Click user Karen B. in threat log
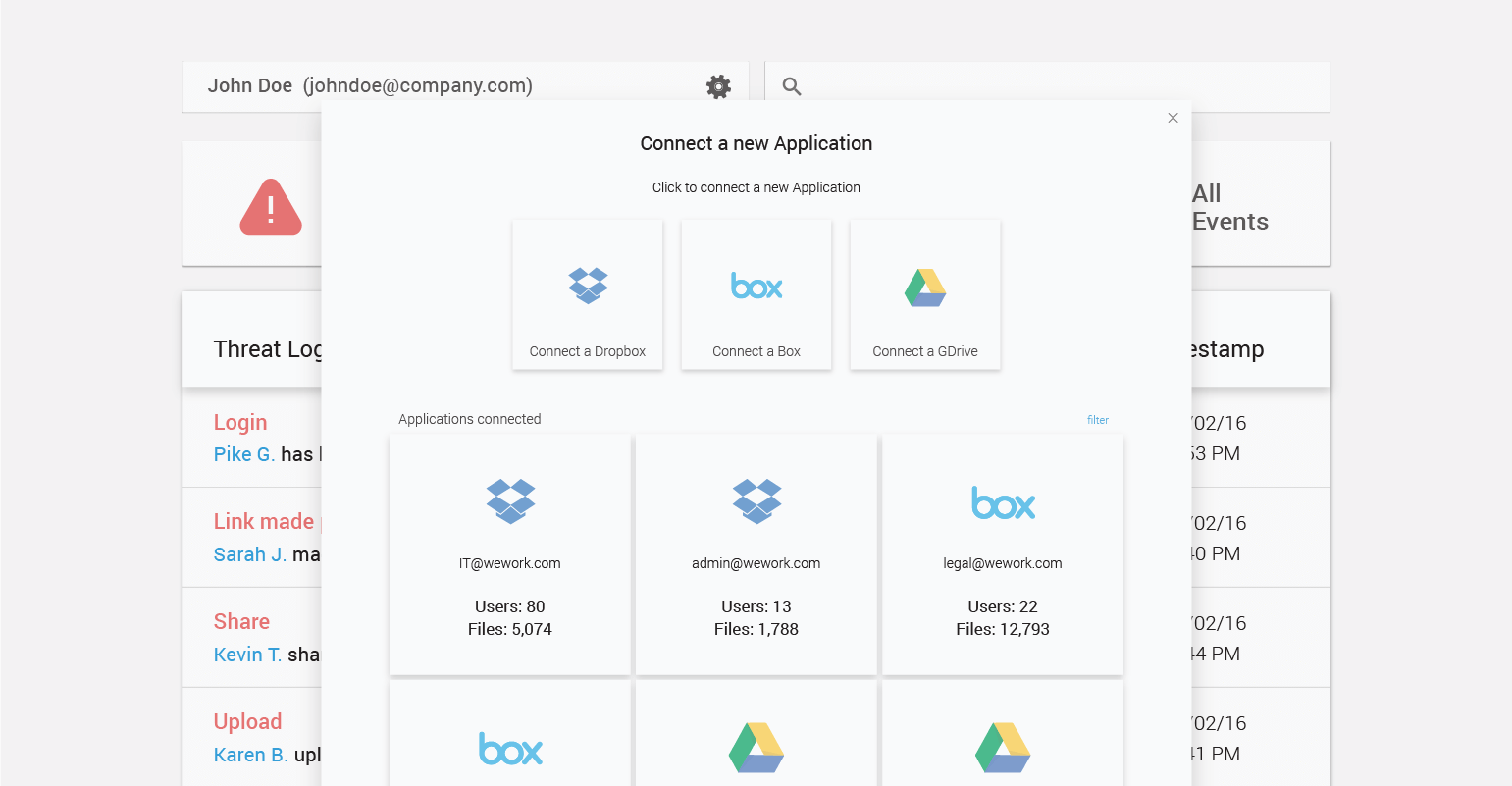This screenshot has height=786, width=1512. tap(251, 755)
